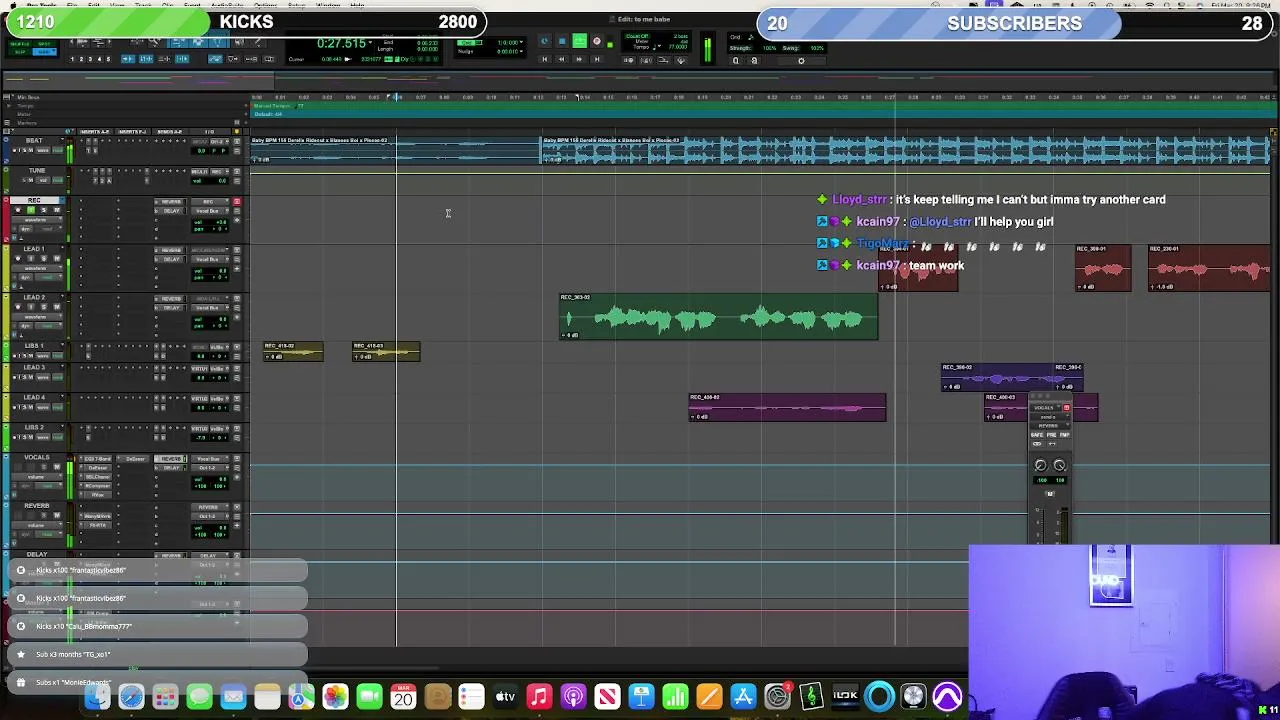Screen dimensions: 1280x720
Task: Switch to Spot edit mode
Action: point(44,43)
